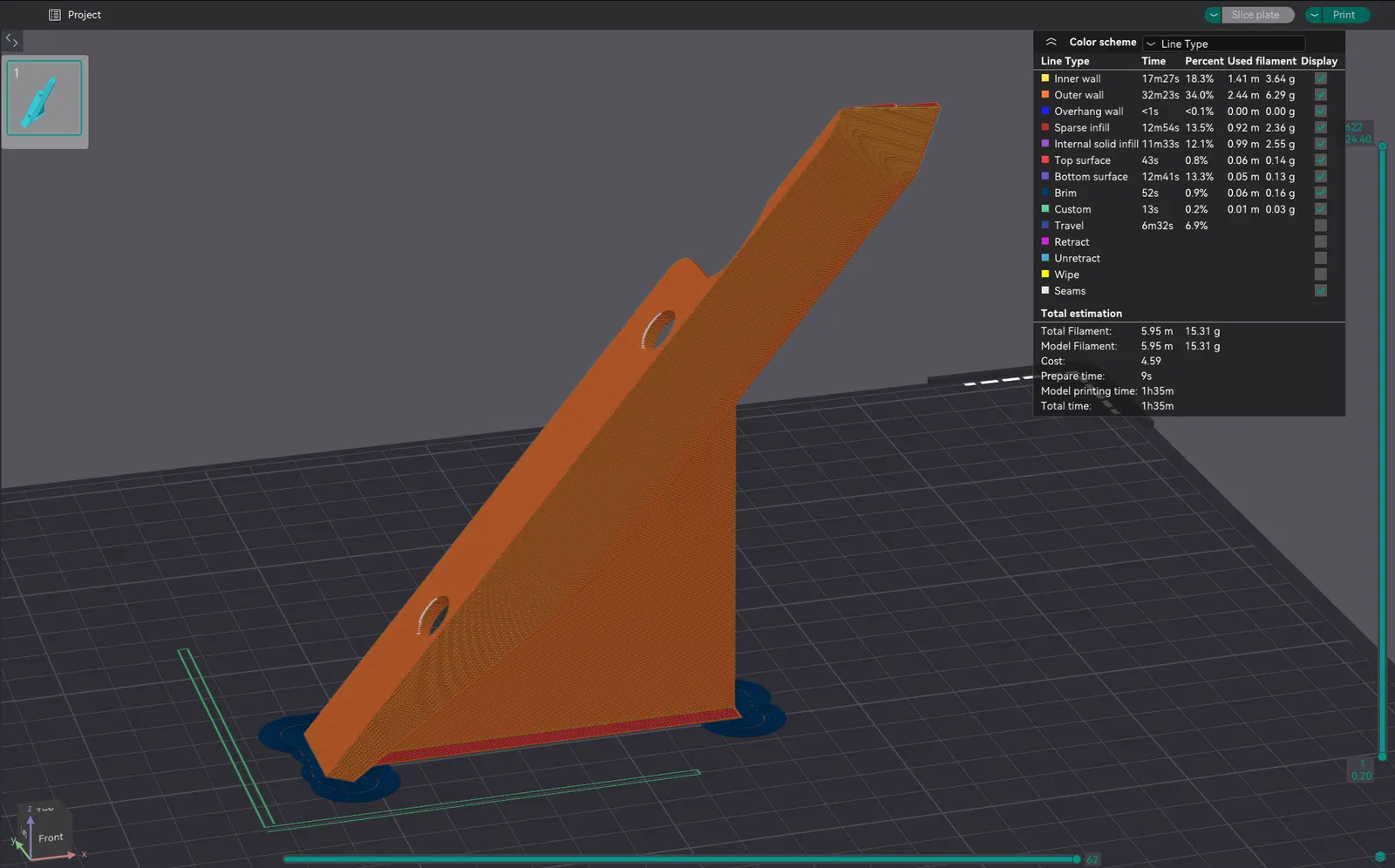The height and width of the screenshot is (868, 1395).
Task: Click the Front face of view cube
Action: [x=51, y=837]
